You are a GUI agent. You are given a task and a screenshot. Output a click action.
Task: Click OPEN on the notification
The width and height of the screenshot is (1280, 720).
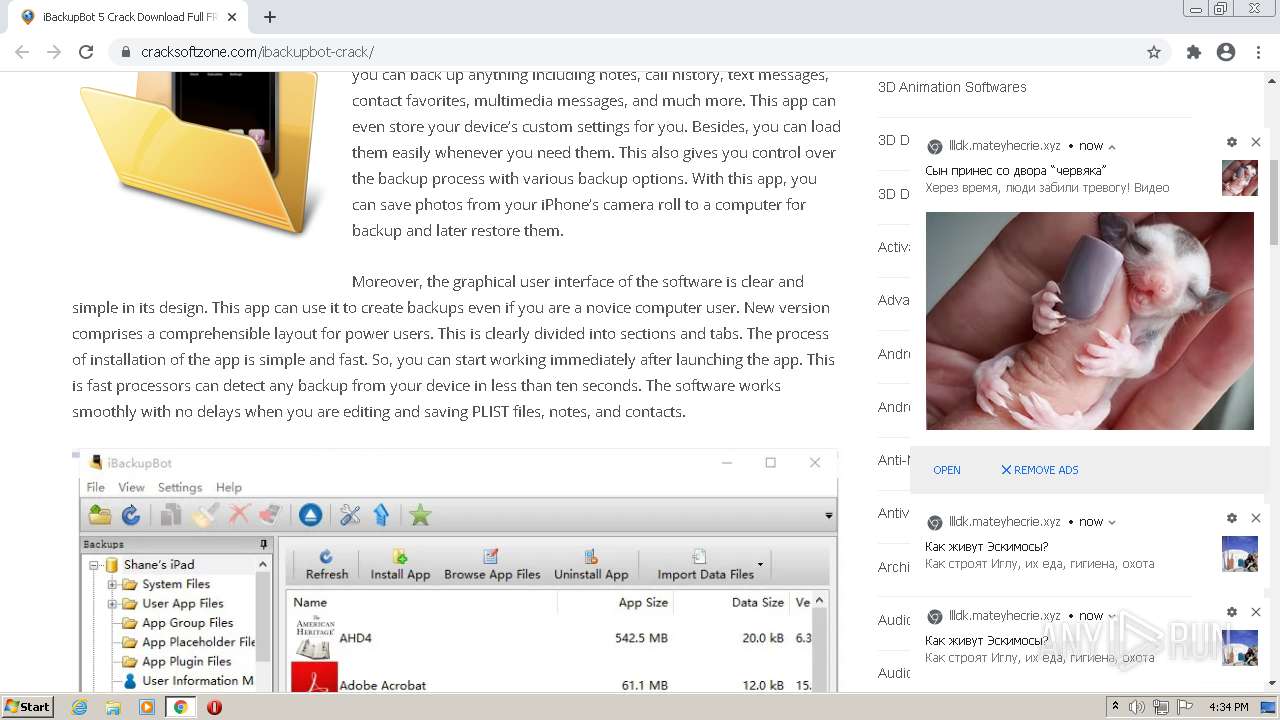[947, 470]
